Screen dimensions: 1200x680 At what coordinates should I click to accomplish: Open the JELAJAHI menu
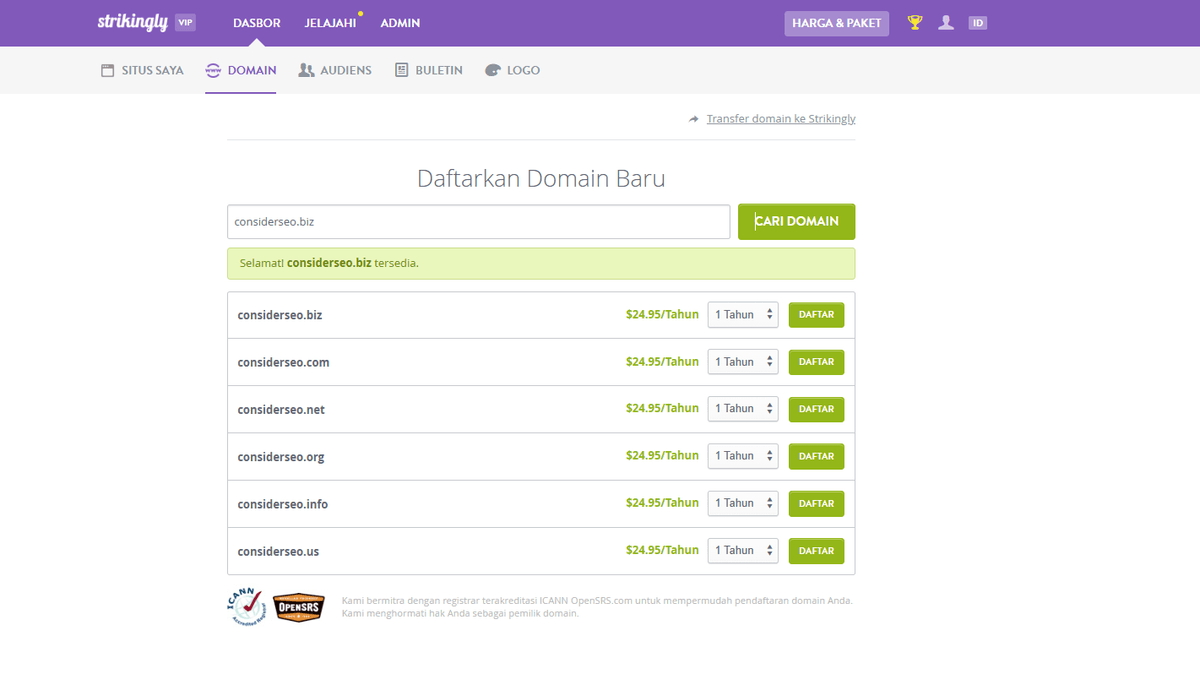point(330,23)
